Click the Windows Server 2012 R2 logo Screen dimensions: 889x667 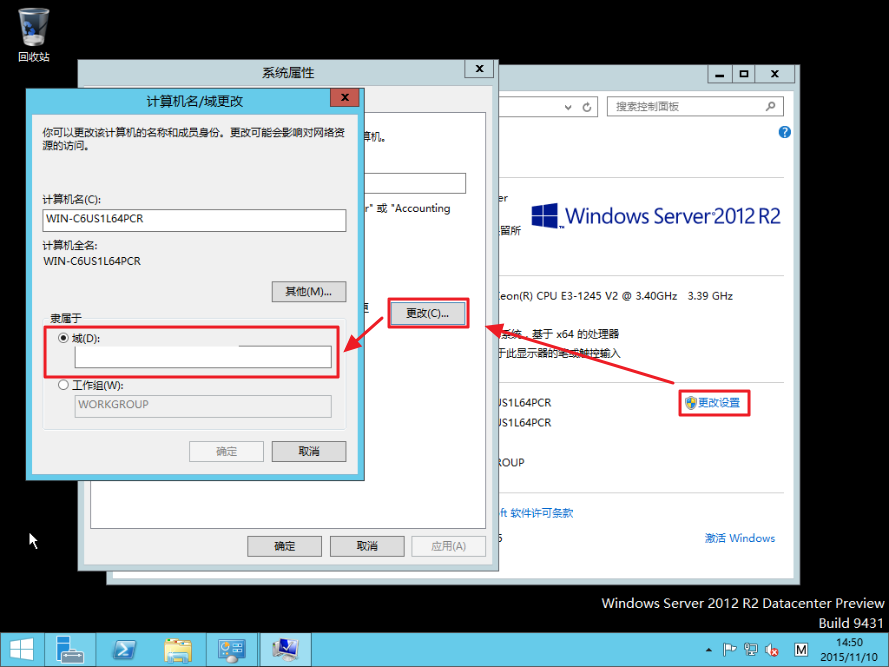pos(656,216)
